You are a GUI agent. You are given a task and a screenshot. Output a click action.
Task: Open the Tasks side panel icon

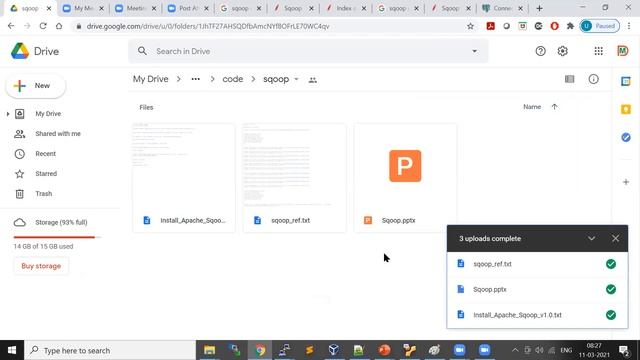(x=626, y=138)
